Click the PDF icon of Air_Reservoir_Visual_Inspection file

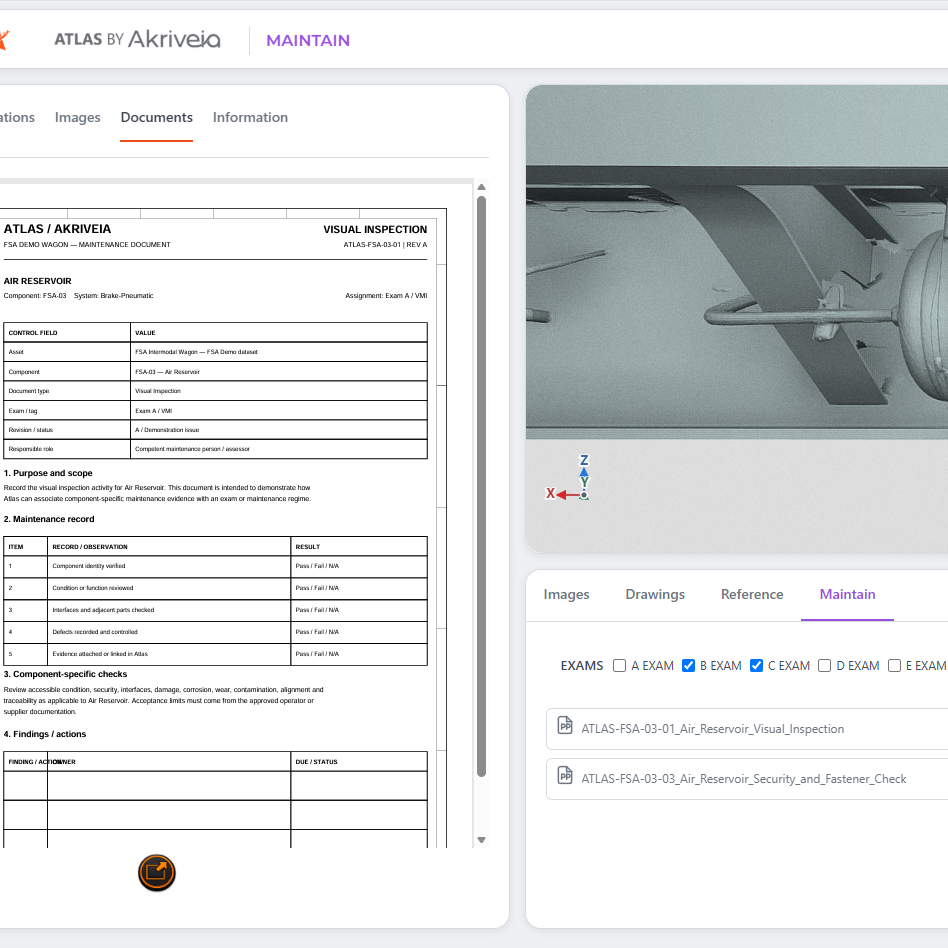(x=565, y=725)
